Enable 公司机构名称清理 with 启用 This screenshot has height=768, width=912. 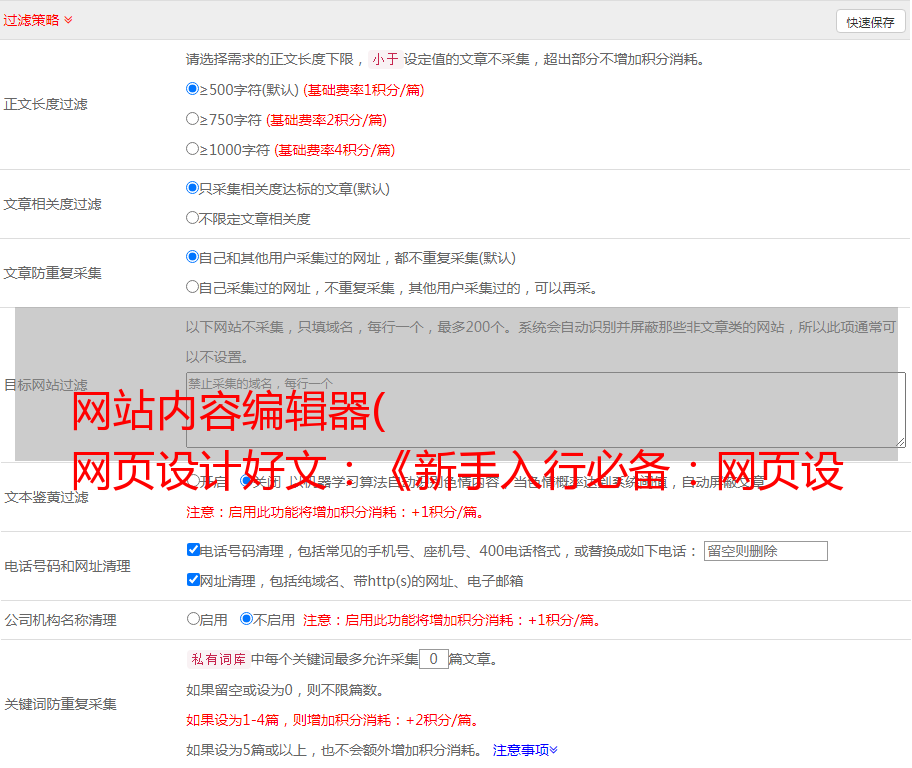tap(193, 619)
